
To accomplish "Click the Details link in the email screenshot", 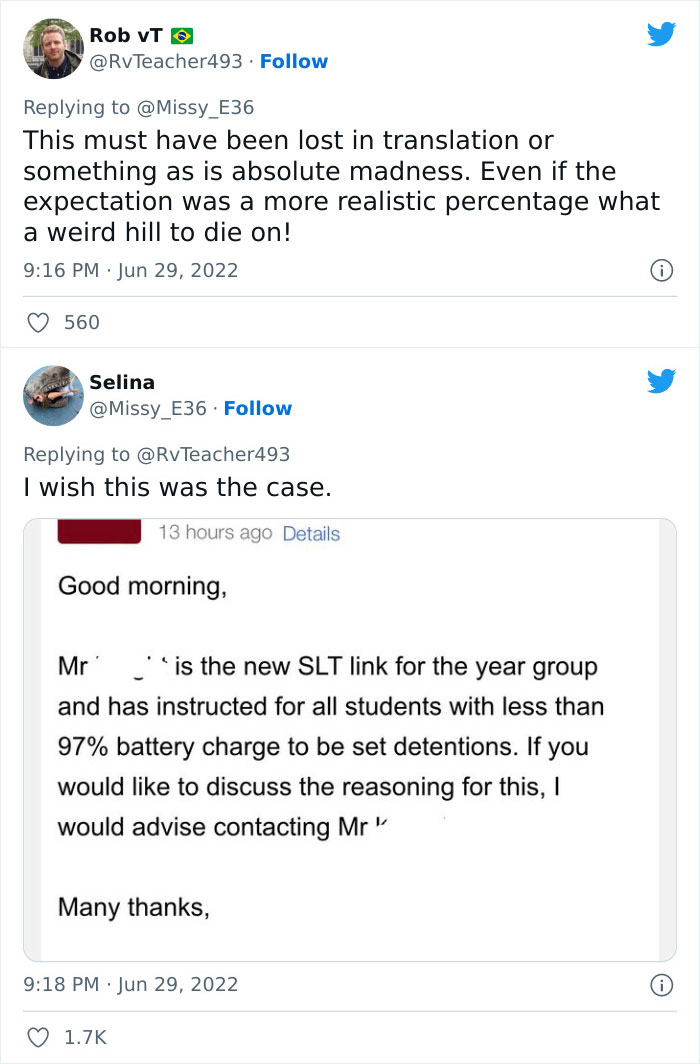I will (x=311, y=534).
